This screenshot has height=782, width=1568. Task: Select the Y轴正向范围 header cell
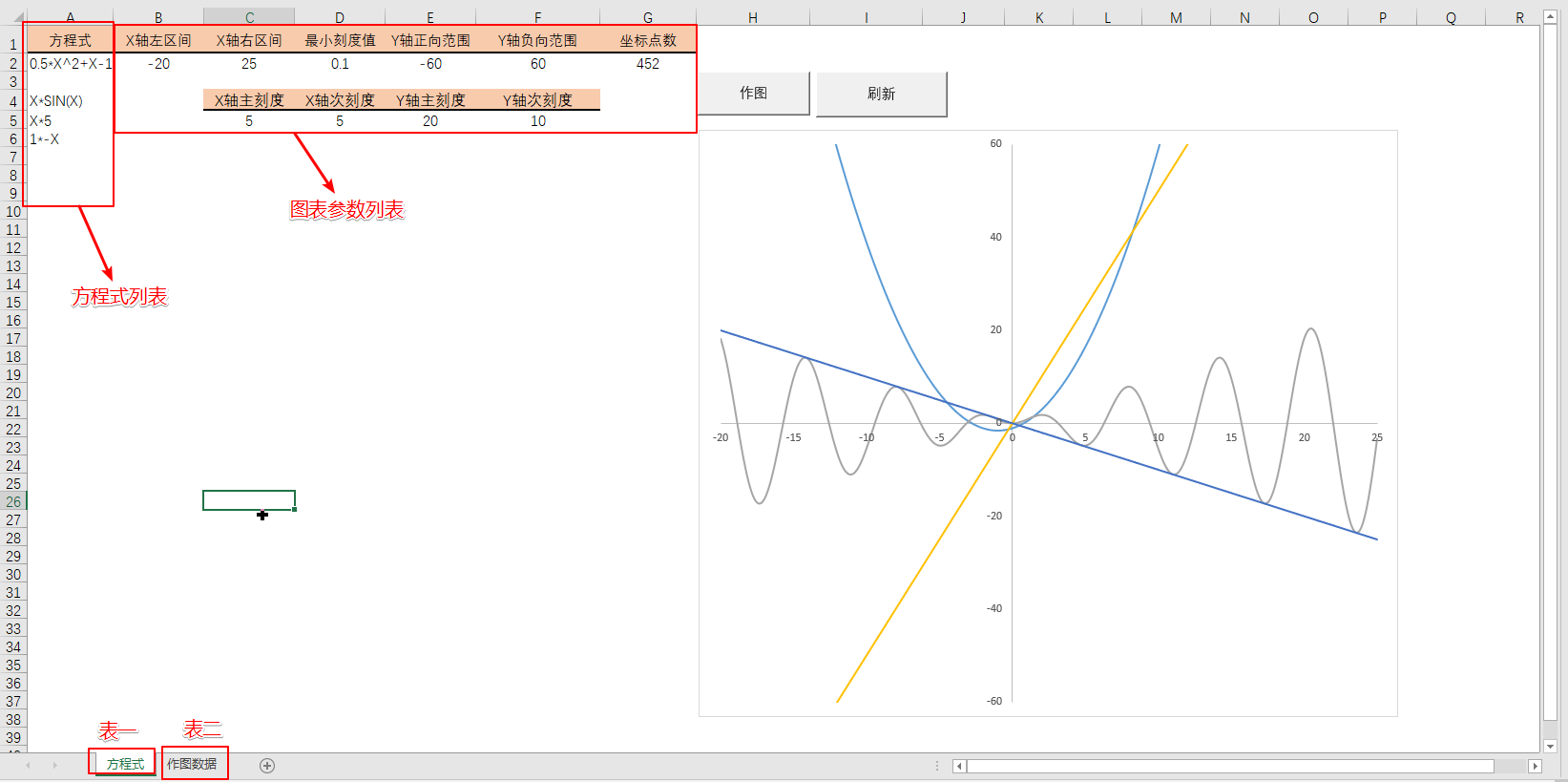click(430, 40)
